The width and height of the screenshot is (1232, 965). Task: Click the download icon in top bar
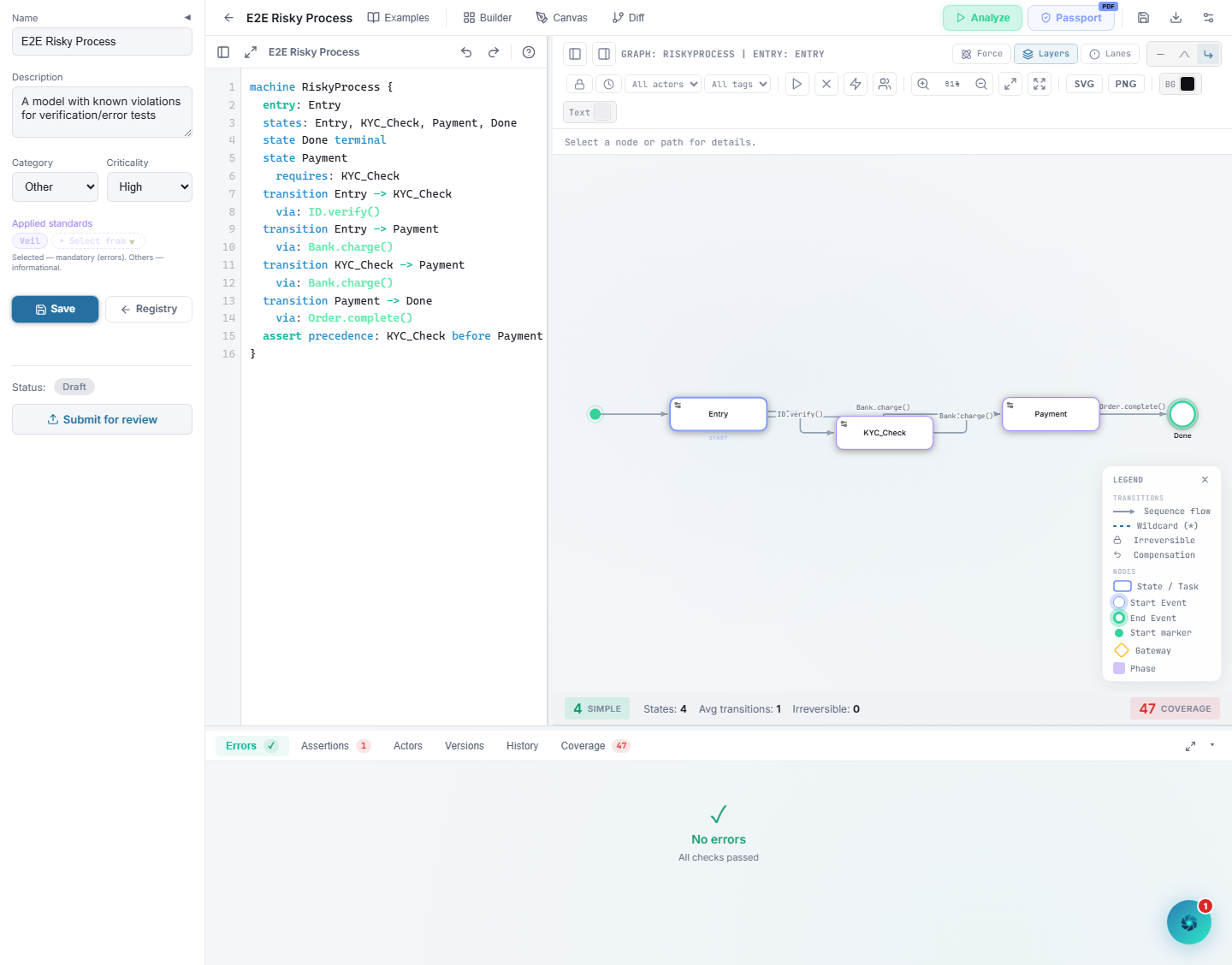click(x=1176, y=18)
